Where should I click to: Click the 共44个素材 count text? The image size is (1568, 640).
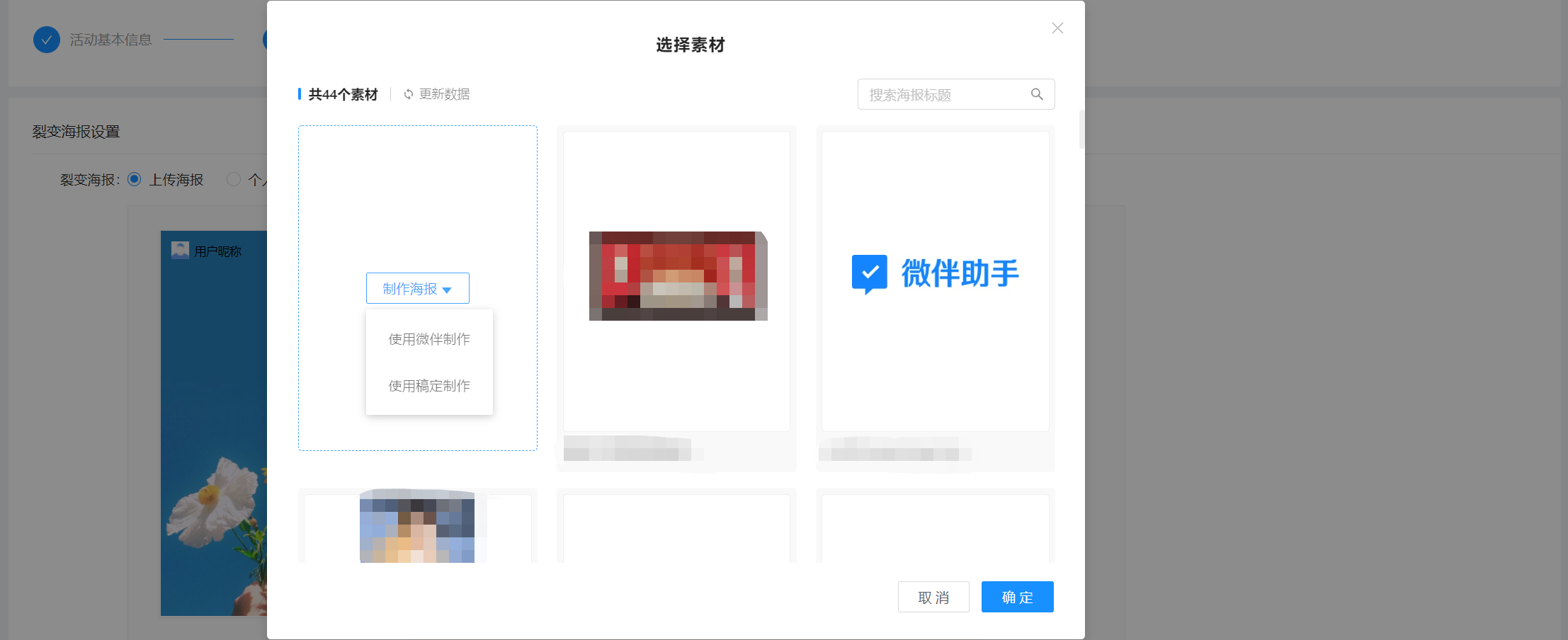pyautogui.click(x=343, y=94)
